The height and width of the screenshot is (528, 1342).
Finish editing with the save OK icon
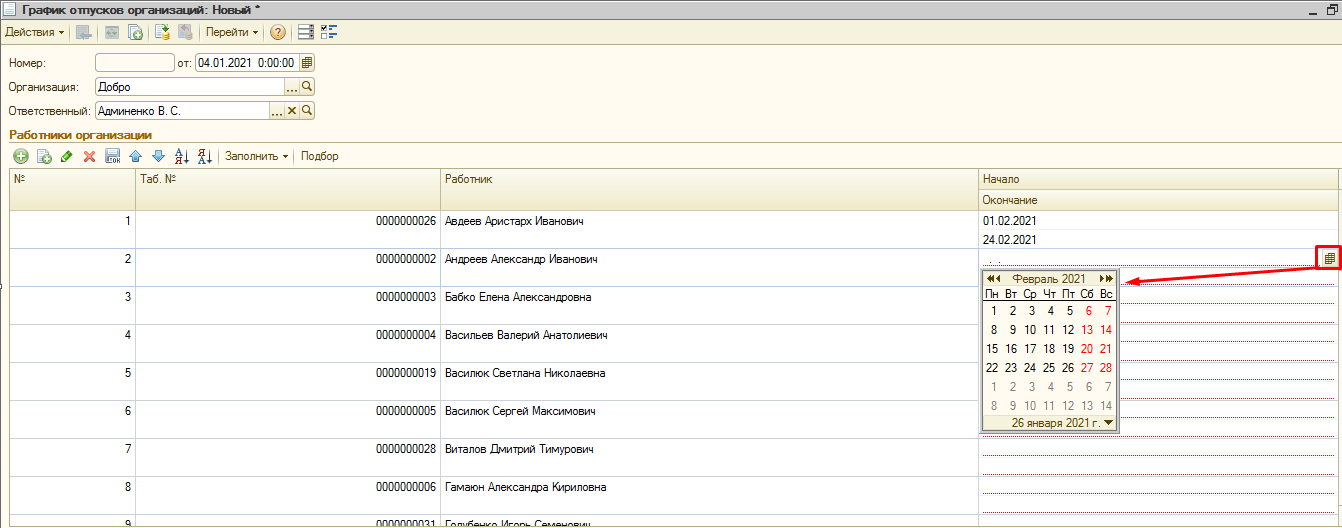(112, 156)
